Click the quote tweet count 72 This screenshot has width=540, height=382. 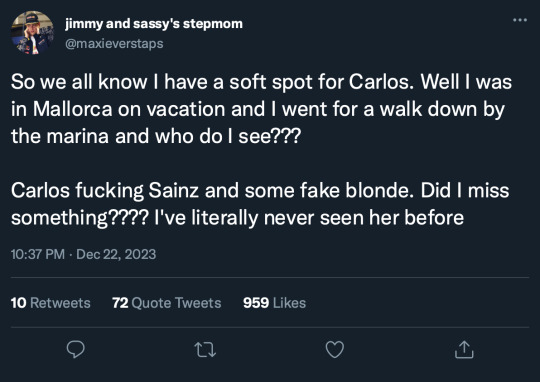pyautogui.click(x=120, y=303)
